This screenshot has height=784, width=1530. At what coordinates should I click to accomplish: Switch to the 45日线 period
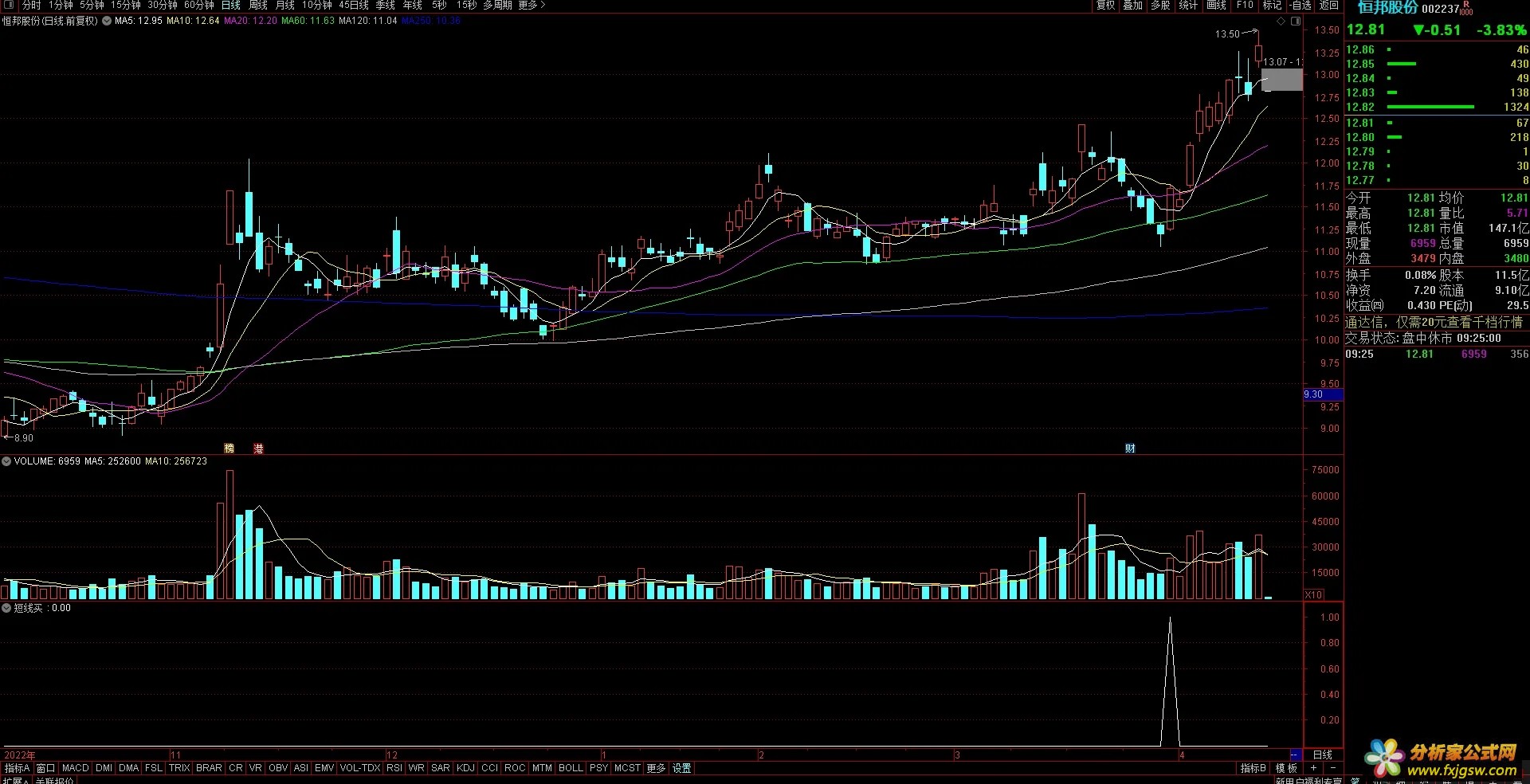[x=354, y=5]
